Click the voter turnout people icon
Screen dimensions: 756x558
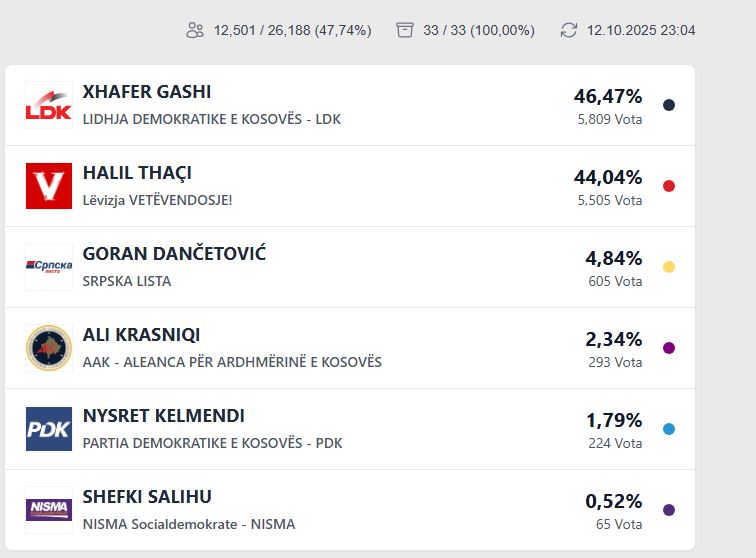195,30
